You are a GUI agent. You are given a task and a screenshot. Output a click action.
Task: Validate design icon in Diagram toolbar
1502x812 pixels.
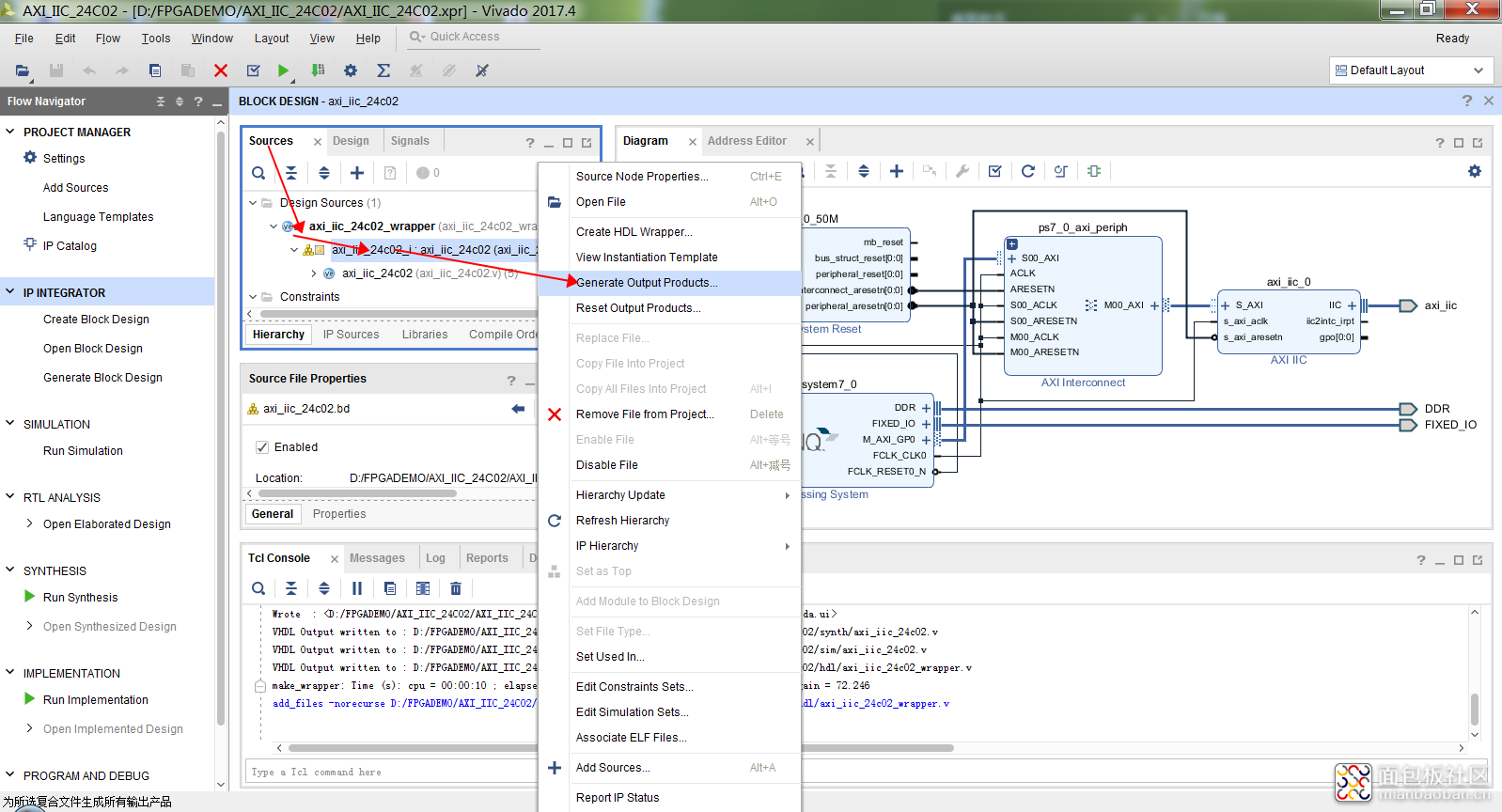pos(995,171)
